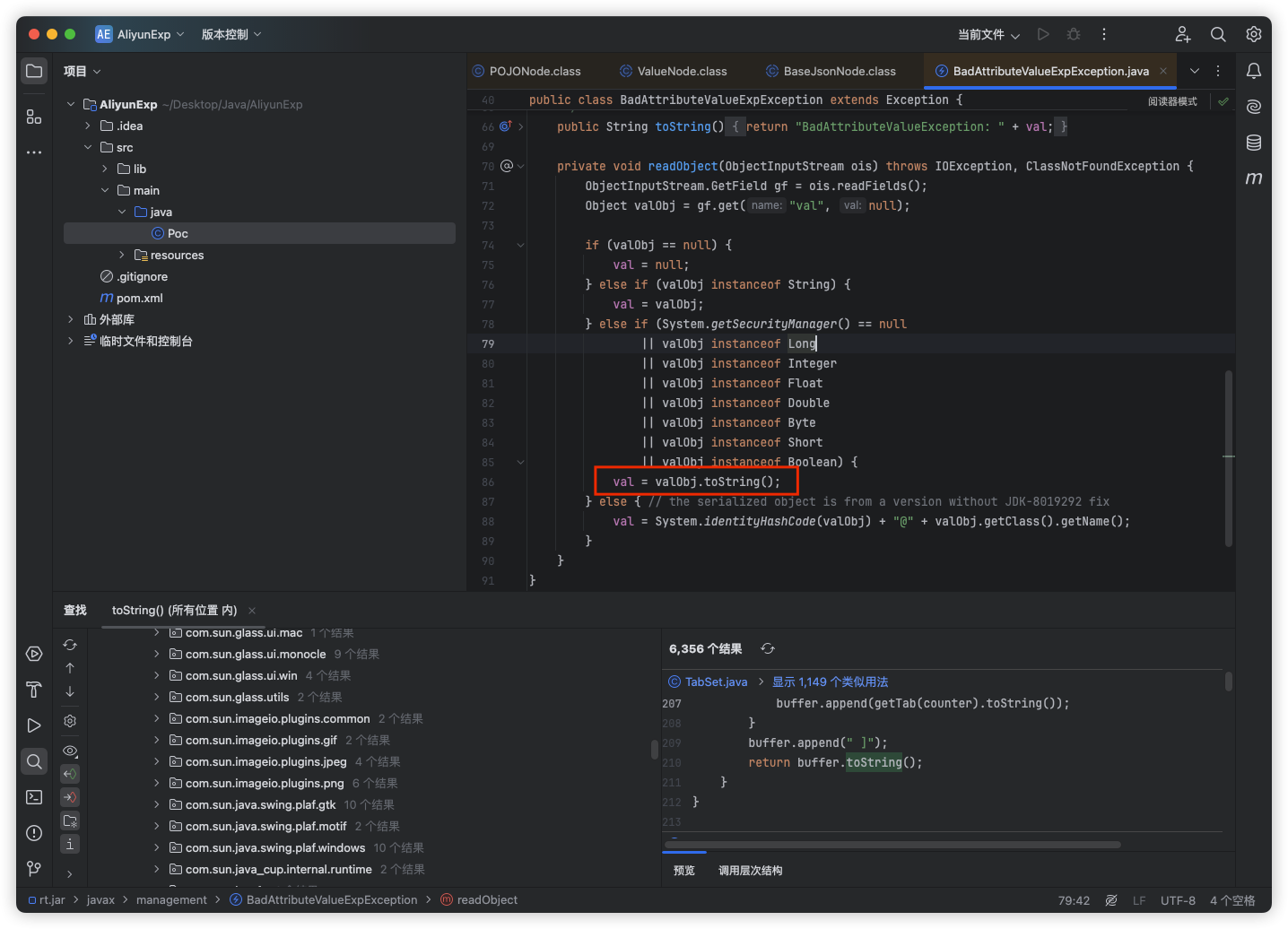The image size is (1288, 929).
Task: Open the AI Assistant spiral icon
Action: point(1254,107)
